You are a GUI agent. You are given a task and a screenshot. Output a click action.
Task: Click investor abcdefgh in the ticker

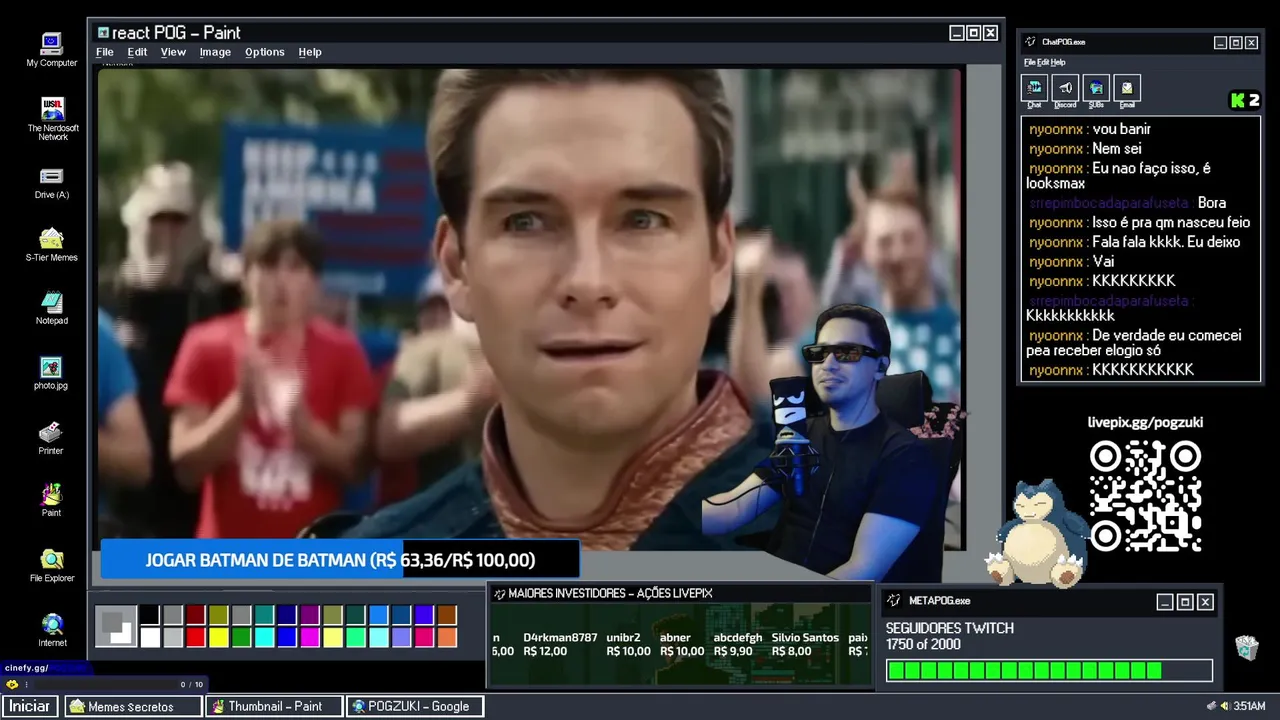(738, 644)
